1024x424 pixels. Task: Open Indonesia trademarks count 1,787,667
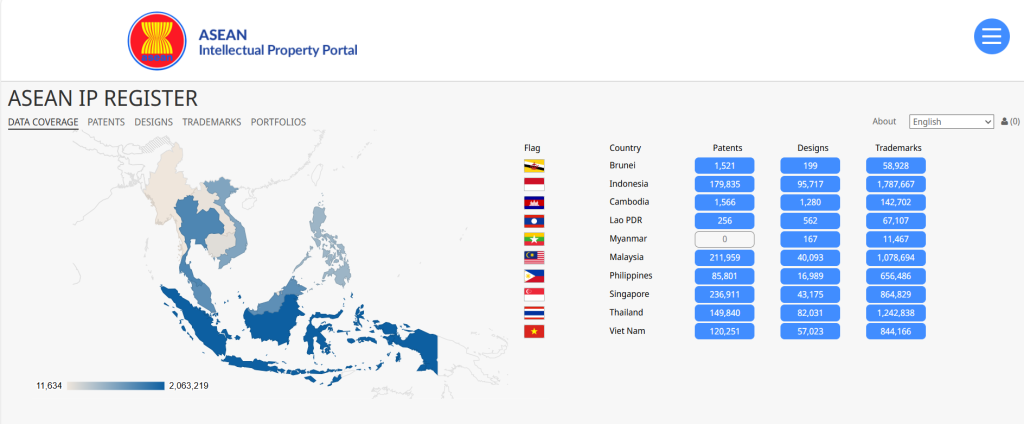click(x=896, y=184)
